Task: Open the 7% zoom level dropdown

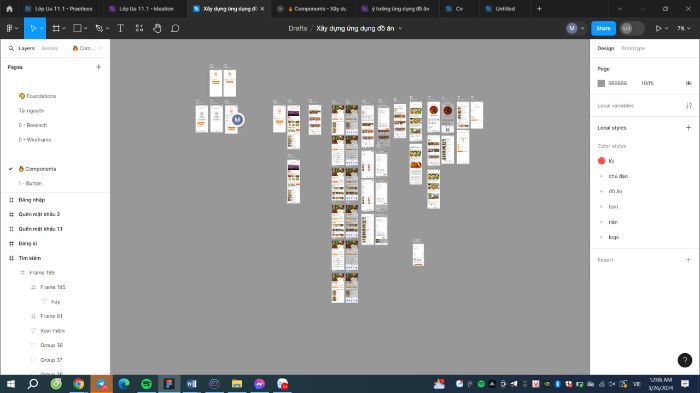Action: (683, 28)
